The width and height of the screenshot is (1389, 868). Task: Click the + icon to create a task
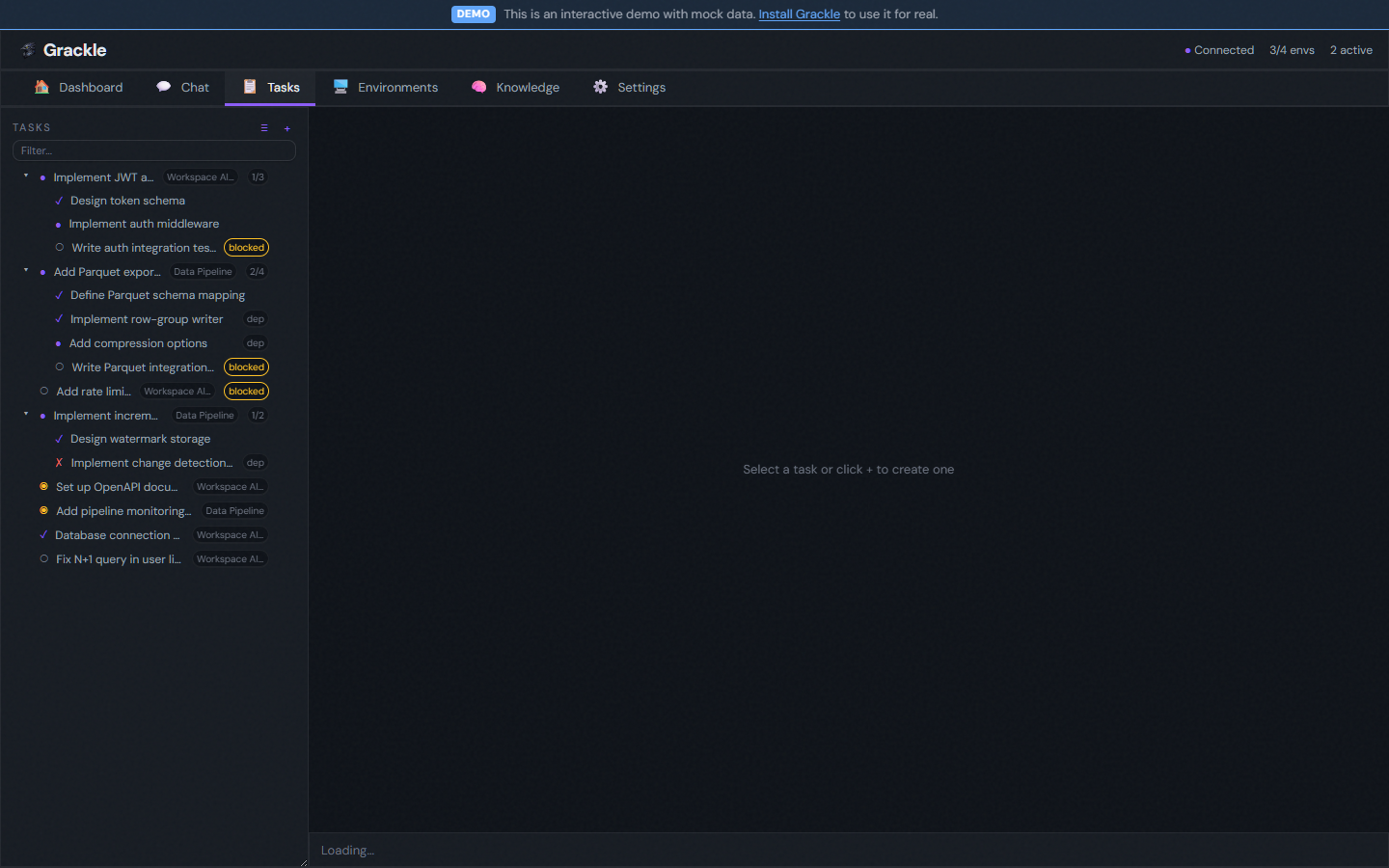click(x=286, y=127)
